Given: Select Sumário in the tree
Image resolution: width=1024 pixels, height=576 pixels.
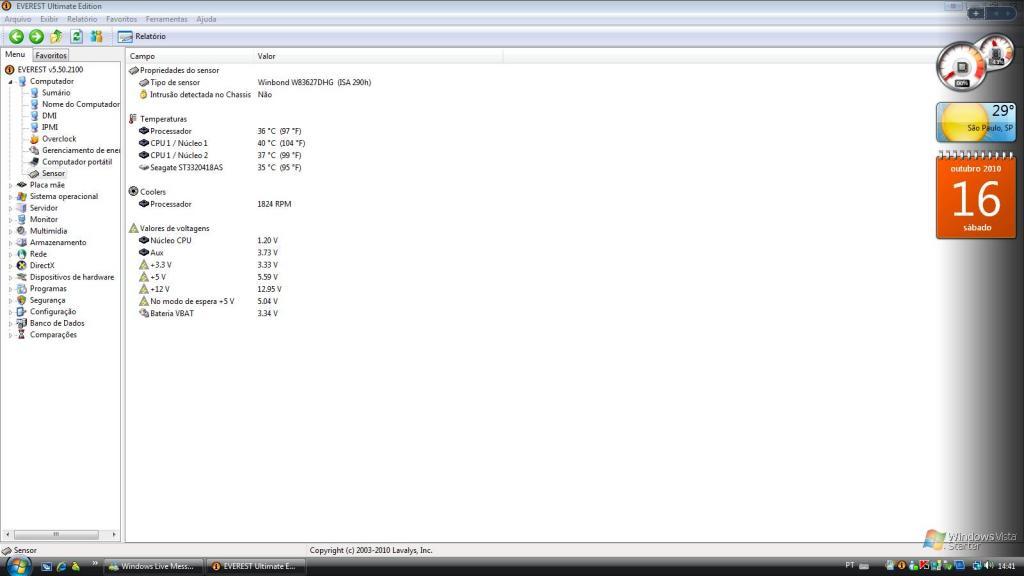Looking at the screenshot, I should point(56,93).
